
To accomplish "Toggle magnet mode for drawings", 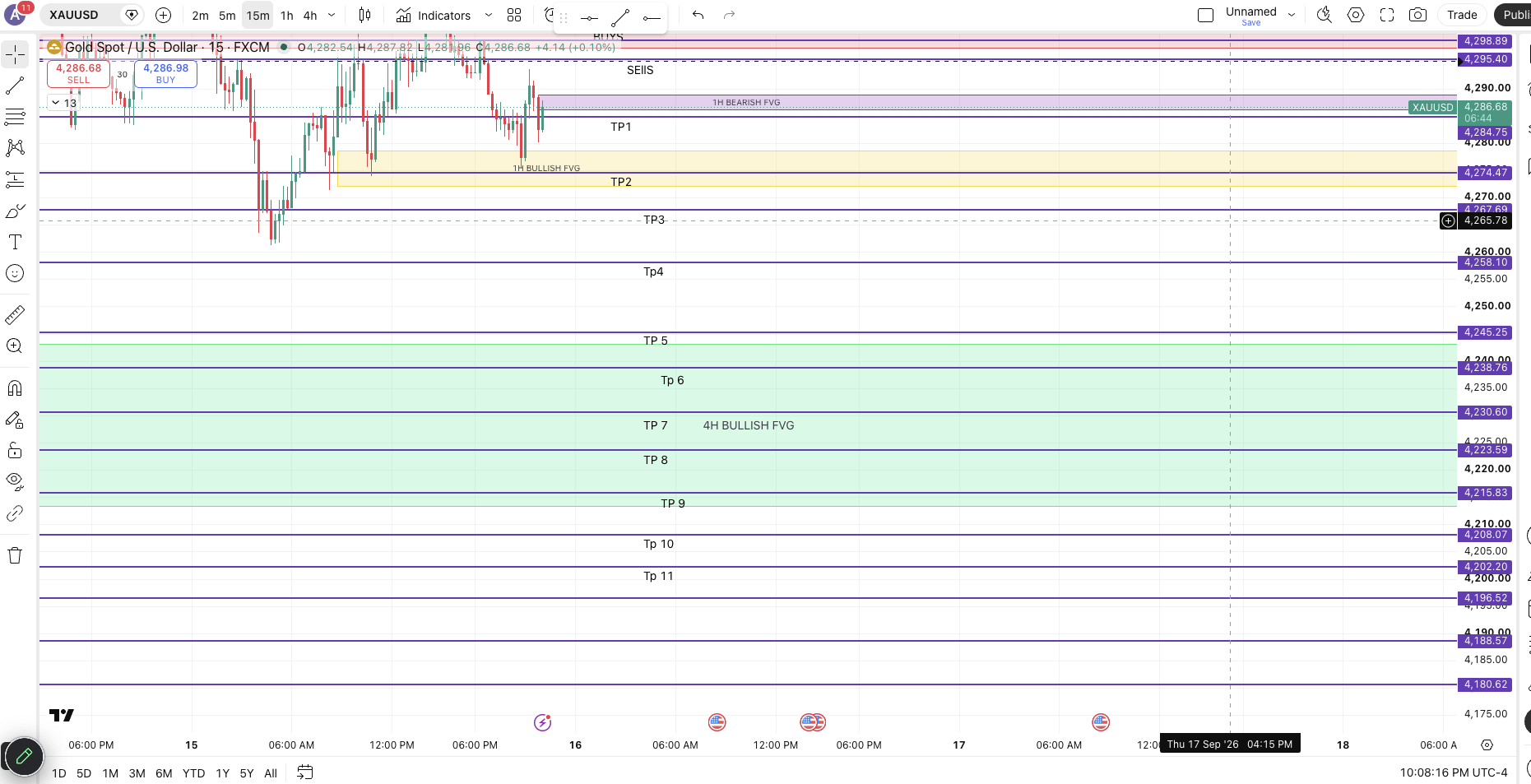I will click(15, 388).
